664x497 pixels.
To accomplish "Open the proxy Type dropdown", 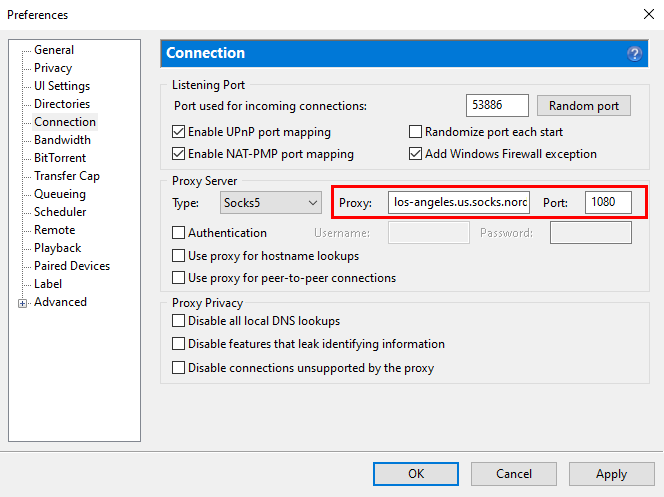I will (x=270, y=203).
